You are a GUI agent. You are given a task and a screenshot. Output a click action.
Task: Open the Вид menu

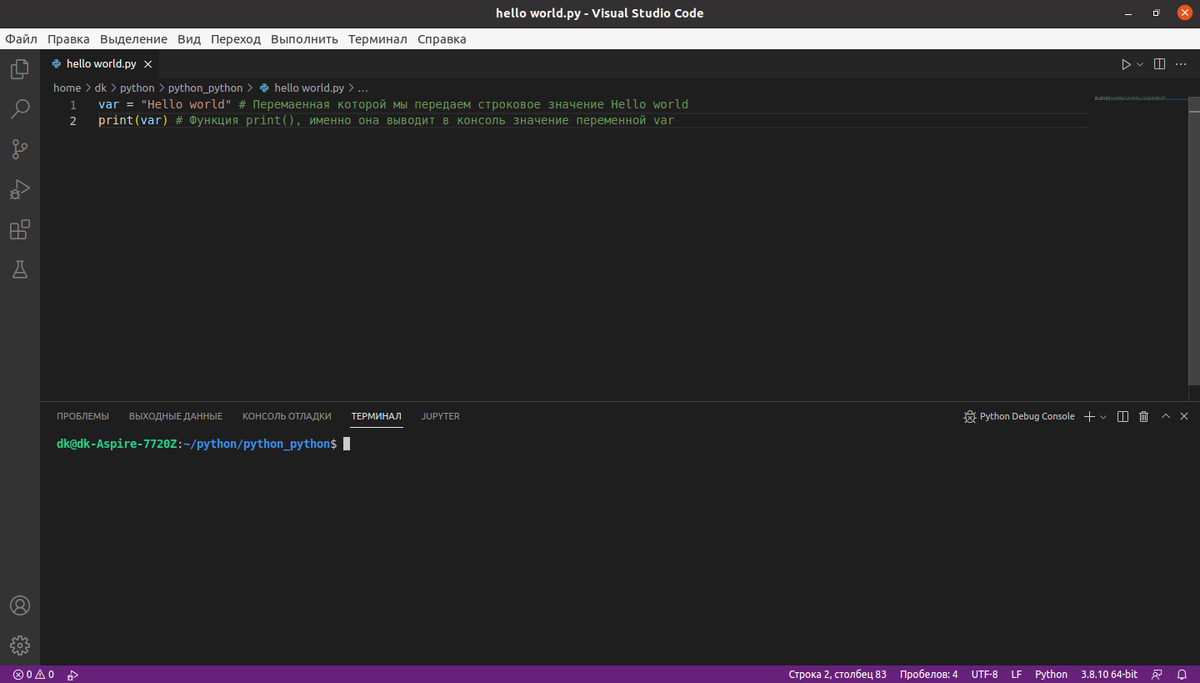[189, 39]
